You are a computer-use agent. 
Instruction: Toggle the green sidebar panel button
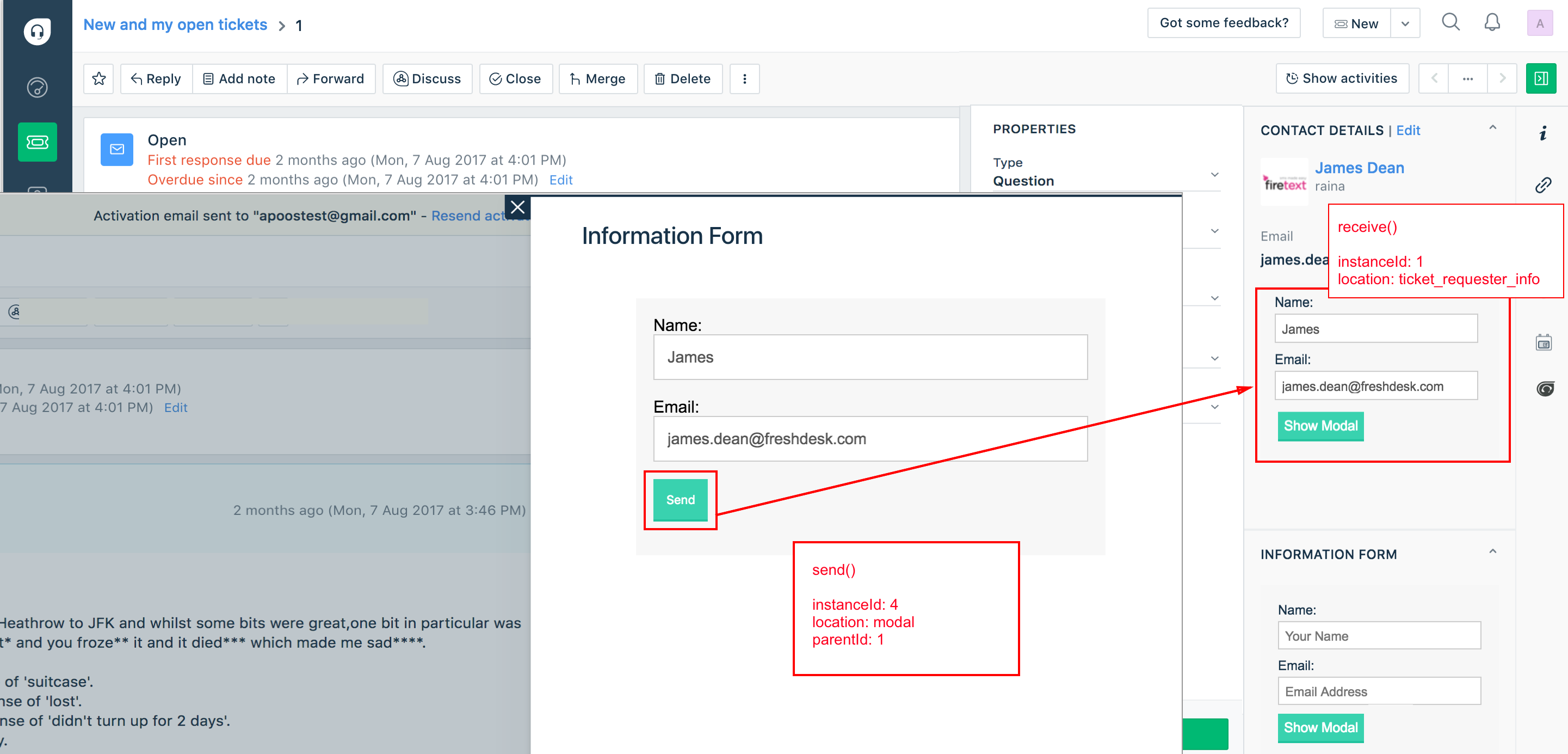(1541, 78)
